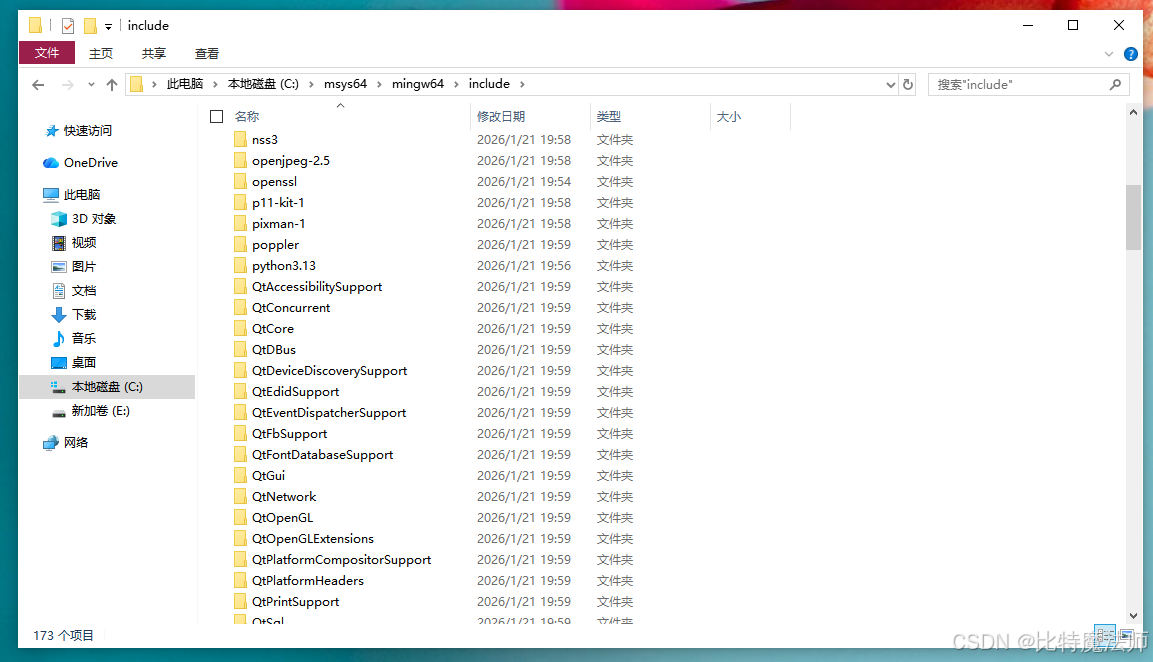Toggle the select-all checkbox in header
1153x662 pixels.
216,116
